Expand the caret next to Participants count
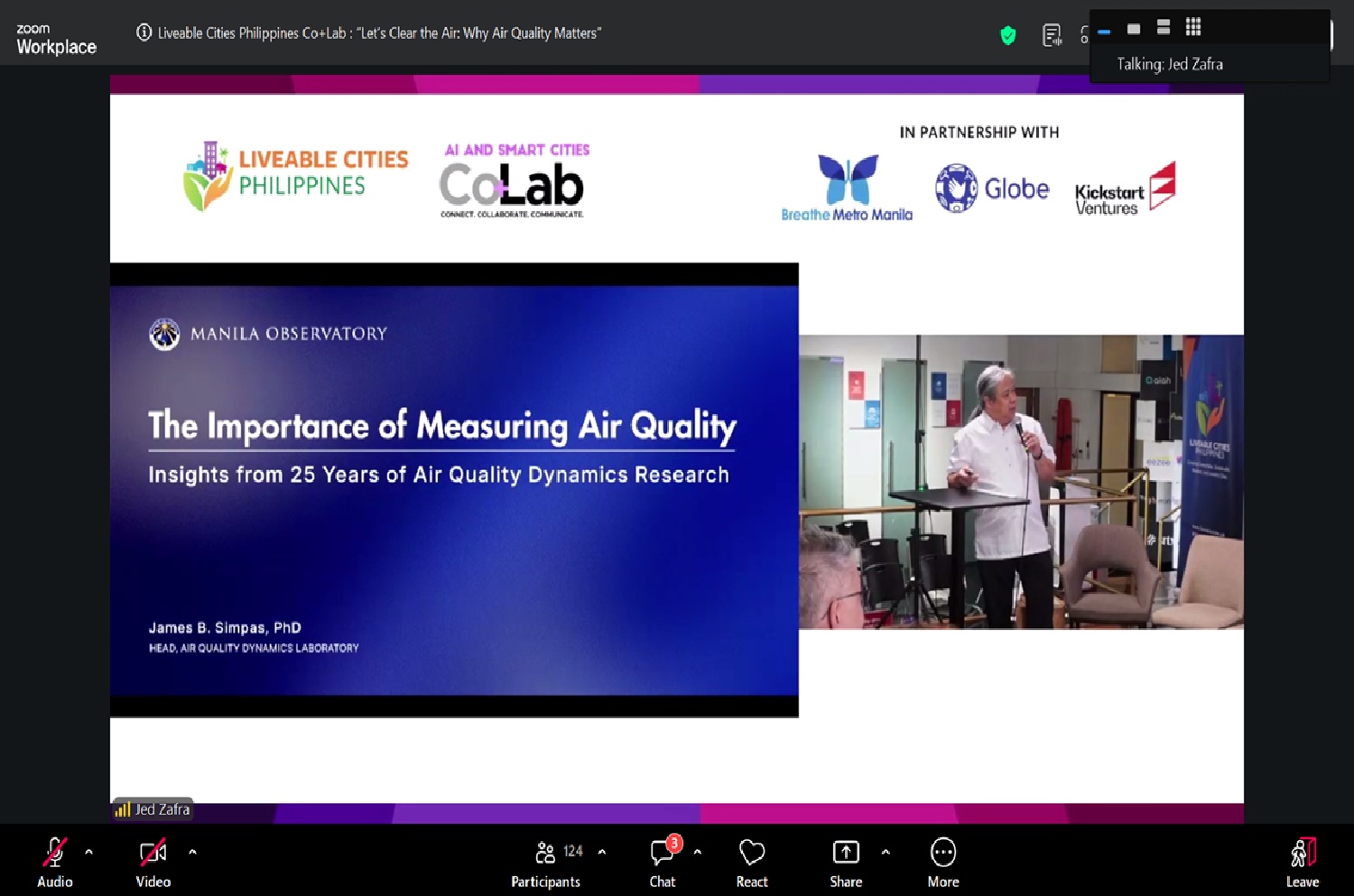 click(x=602, y=851)
